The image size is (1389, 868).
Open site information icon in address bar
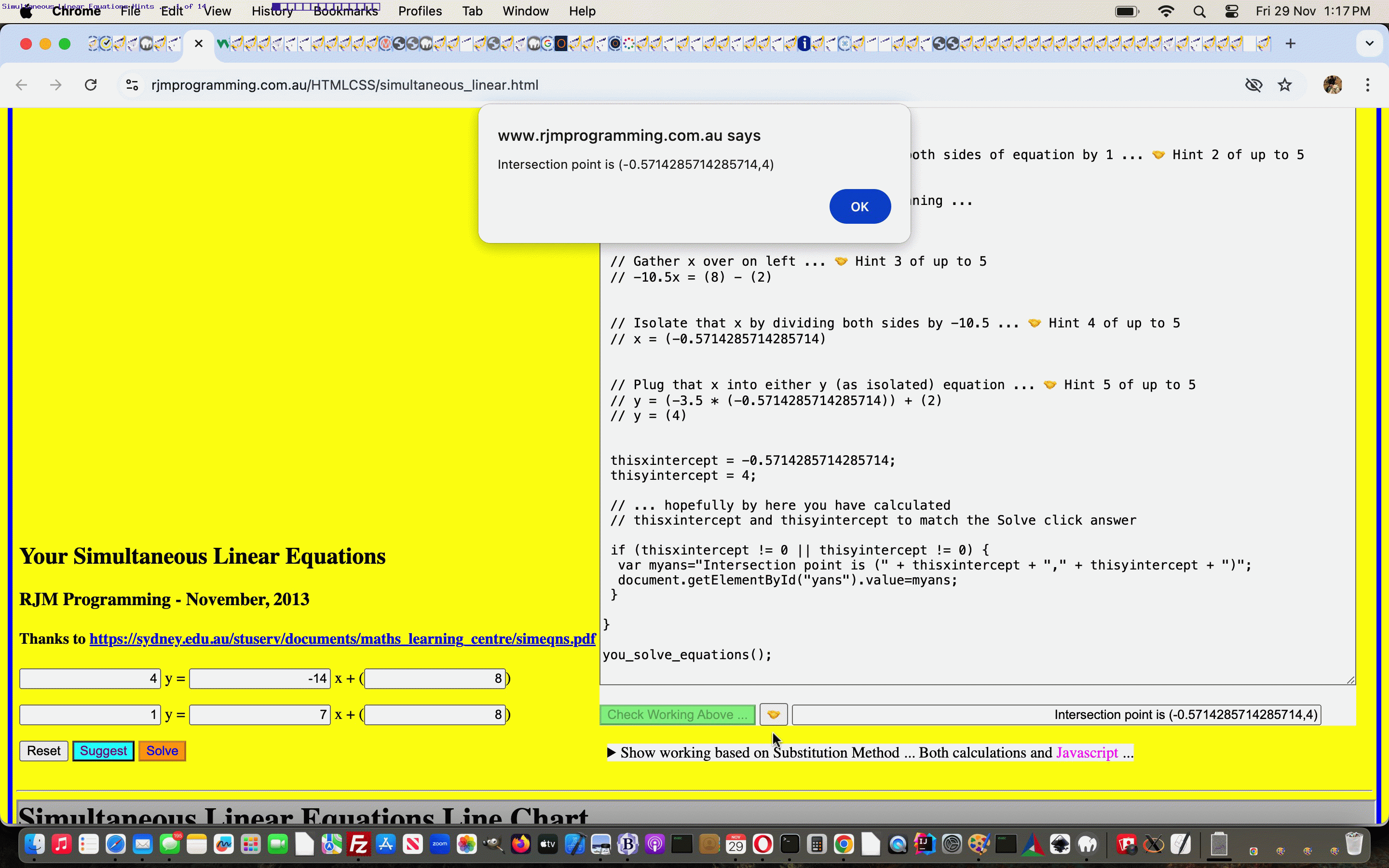coord(132,85)
